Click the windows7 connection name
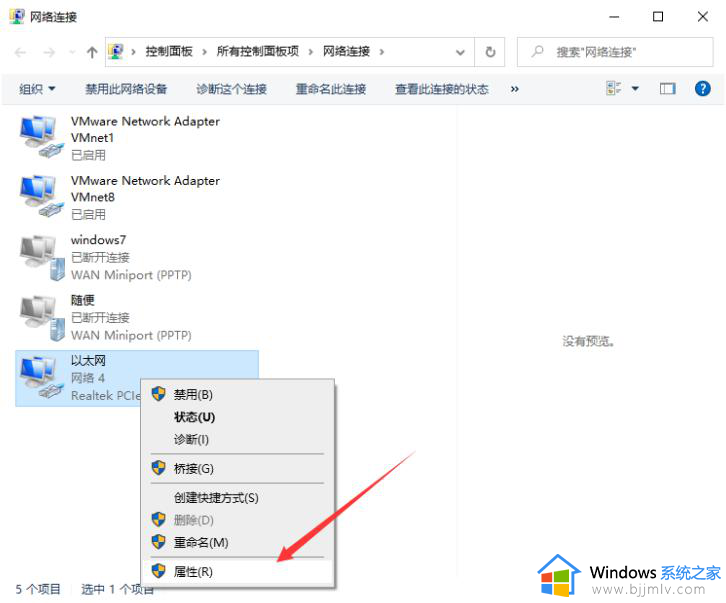Screen dimensions: 726x603 pyautogui.click(x=98, y=240)
